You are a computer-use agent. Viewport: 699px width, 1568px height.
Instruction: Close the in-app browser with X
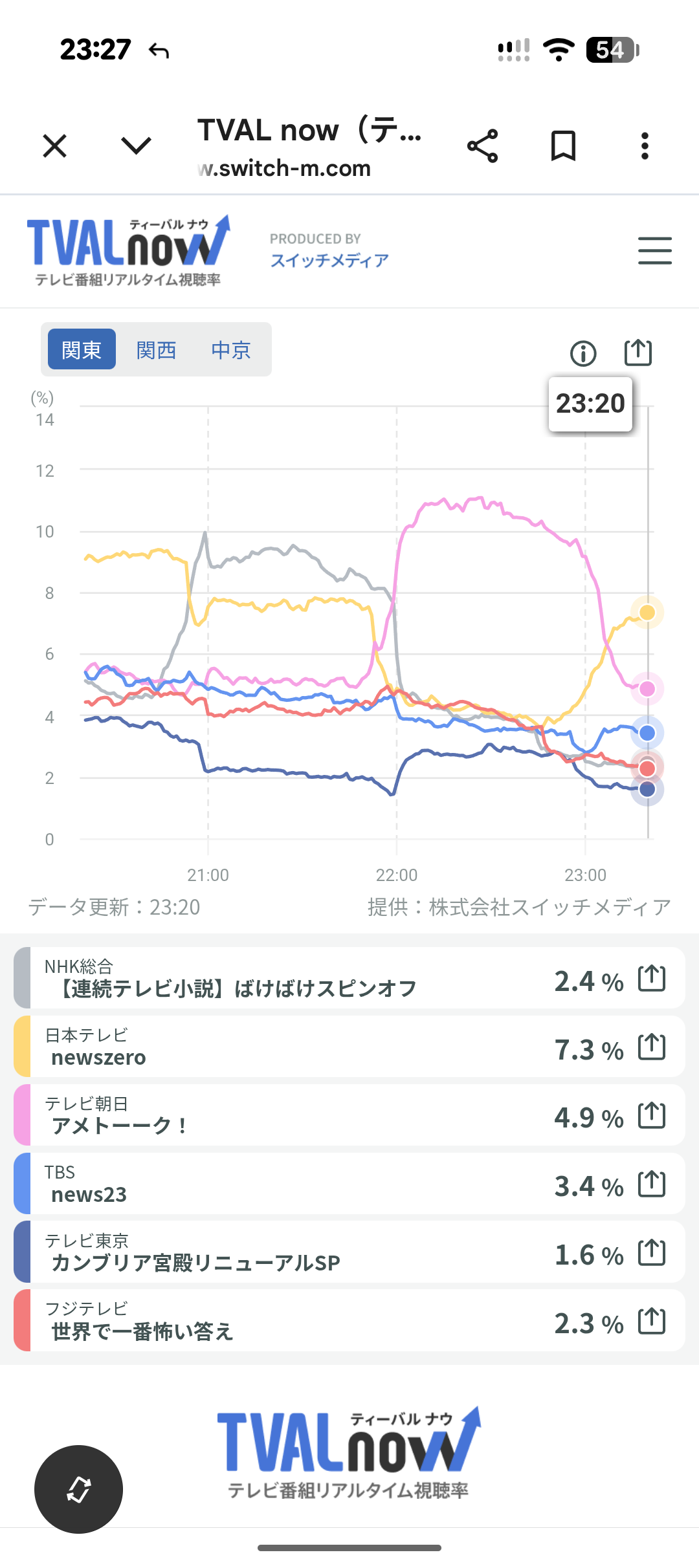point(55,146)
